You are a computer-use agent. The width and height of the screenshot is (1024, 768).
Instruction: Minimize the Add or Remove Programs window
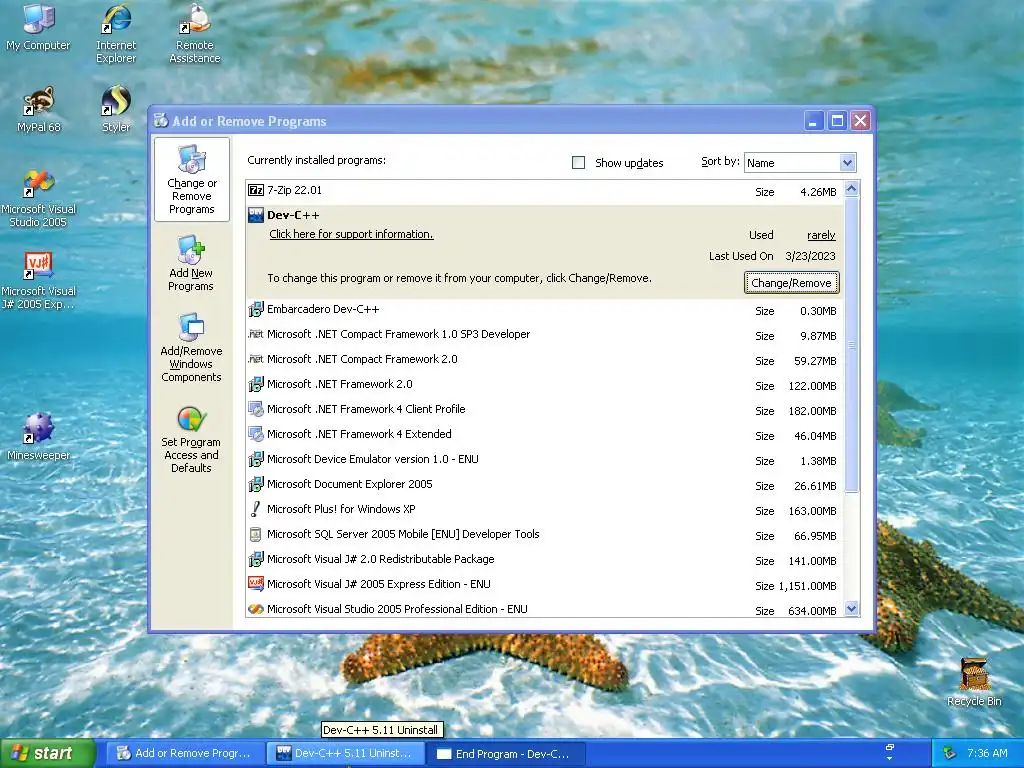(x=814, y=121)
